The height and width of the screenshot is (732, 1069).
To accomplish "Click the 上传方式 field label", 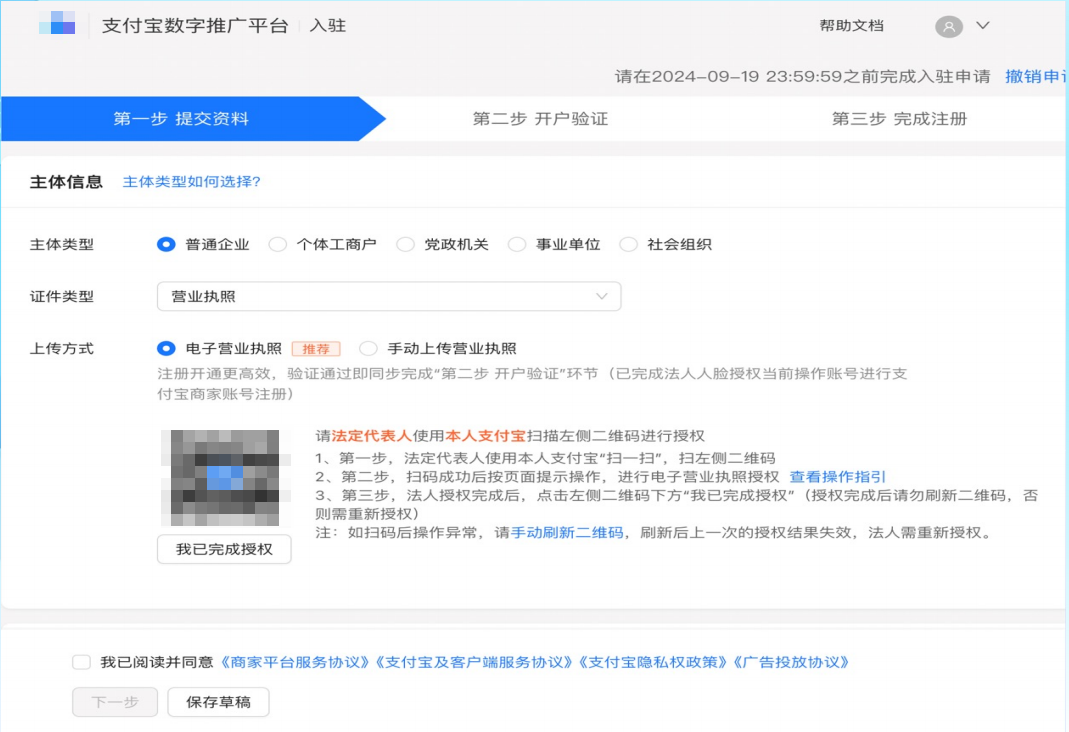I will pyautogui.click(x=61, y=349).
